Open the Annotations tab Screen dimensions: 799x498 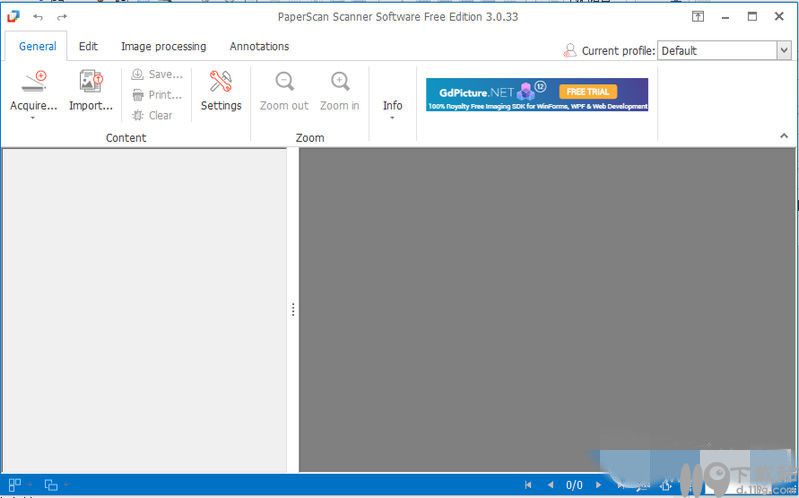[x=259, y=46]
